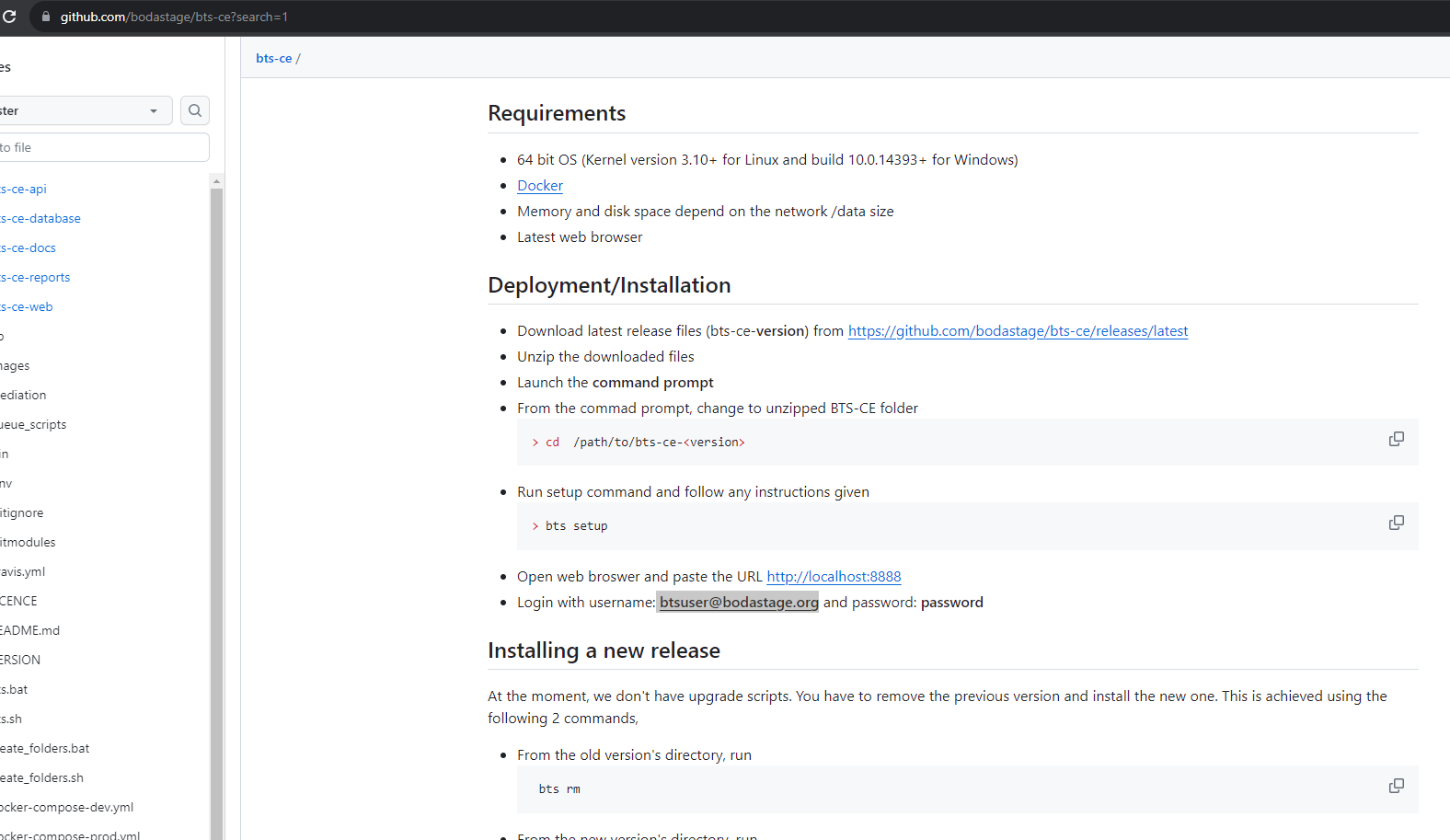Viewport: 1450px width, 840px height.
Task: Open the docker-compose-dev.yml file
Action: 66,807
